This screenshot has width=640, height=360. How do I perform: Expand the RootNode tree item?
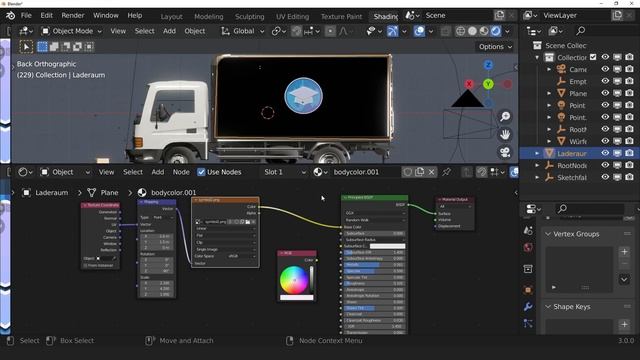pyautogui.click(x=537, y=165)
